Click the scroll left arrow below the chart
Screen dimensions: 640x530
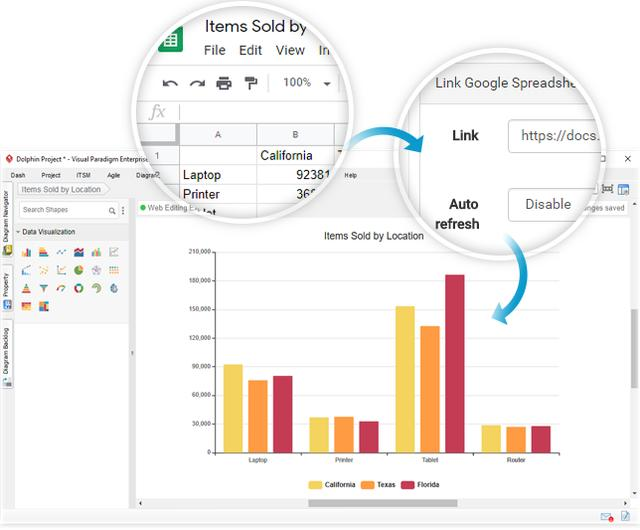point(140,503)
